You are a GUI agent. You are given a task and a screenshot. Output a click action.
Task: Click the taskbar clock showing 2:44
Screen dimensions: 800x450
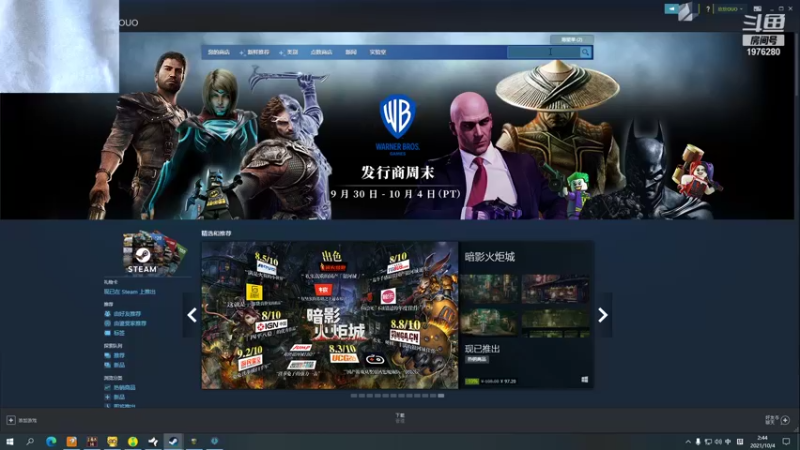coord(763,442)
